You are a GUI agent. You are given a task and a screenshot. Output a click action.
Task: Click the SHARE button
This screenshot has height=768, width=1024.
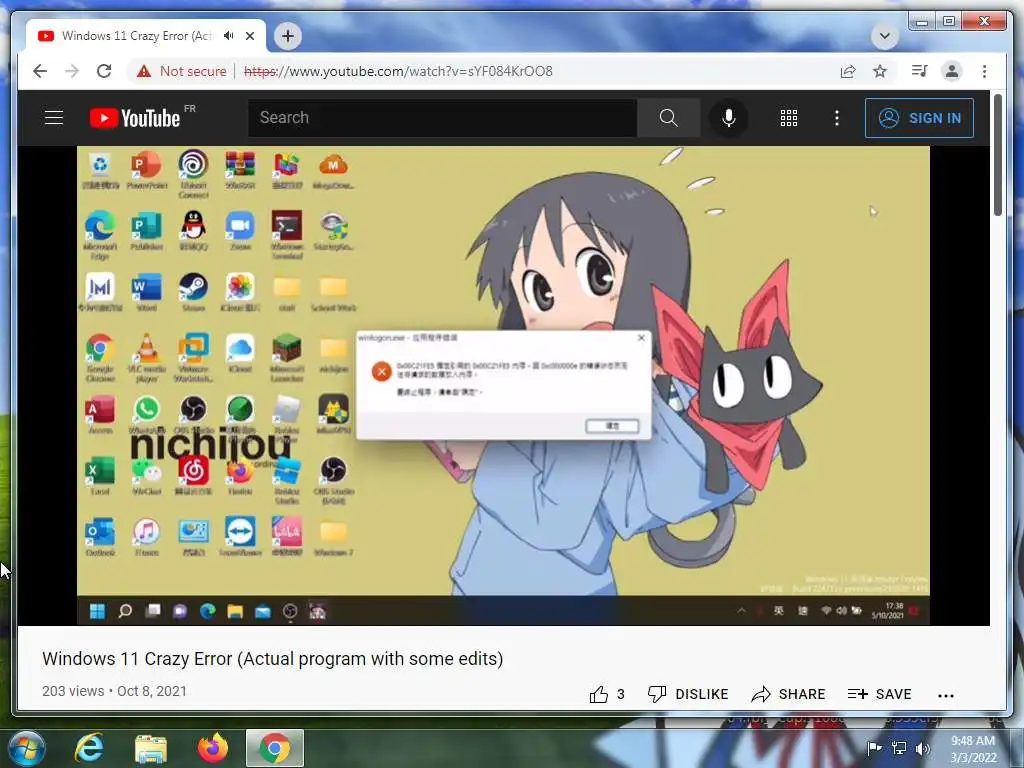coord(788,694)
